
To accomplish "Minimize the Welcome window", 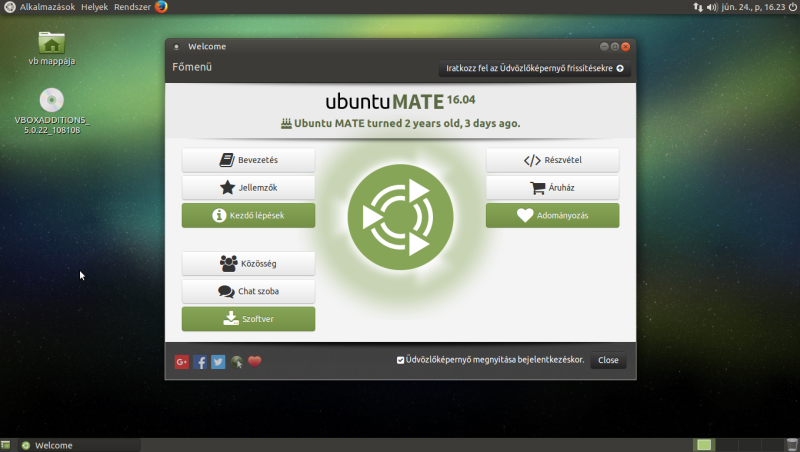I will pos(604,46).
